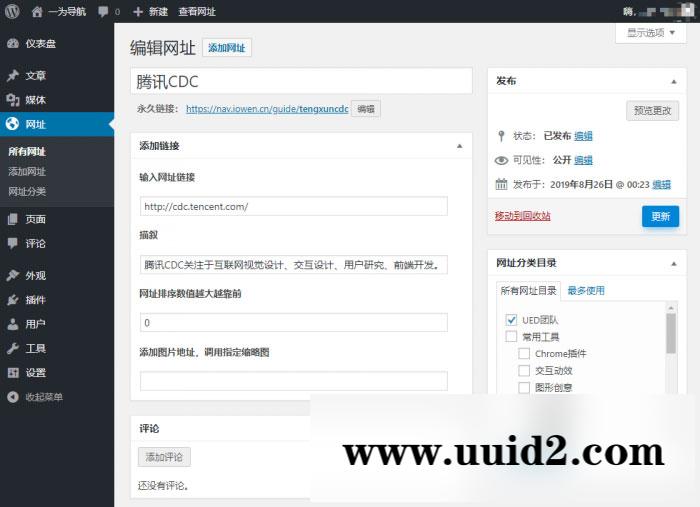Viewport: 700px width, 507px height.
Task: Check the Chrome插件 category checkbox
Action: tap(524, 353)
